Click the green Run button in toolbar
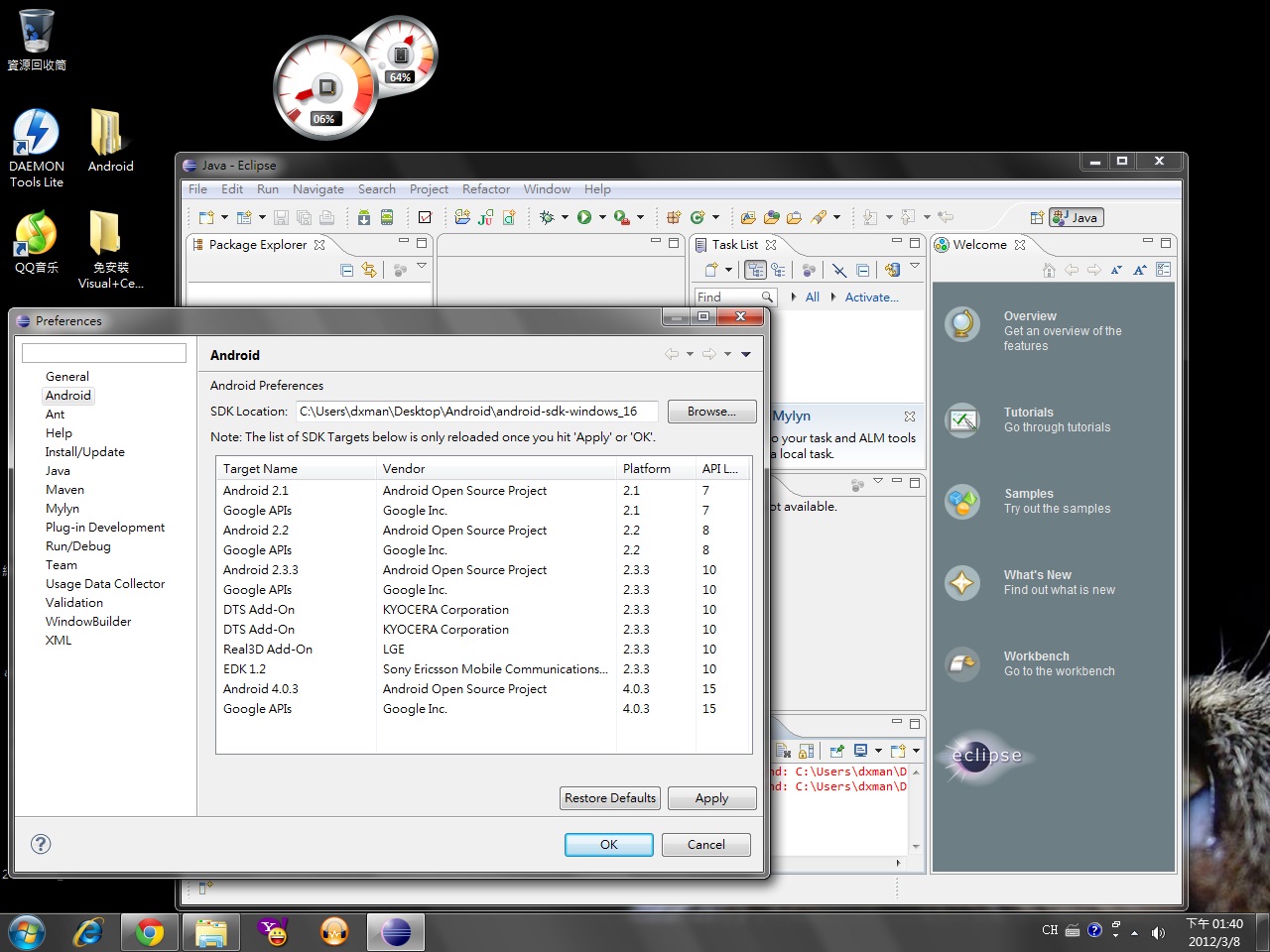 584,217
